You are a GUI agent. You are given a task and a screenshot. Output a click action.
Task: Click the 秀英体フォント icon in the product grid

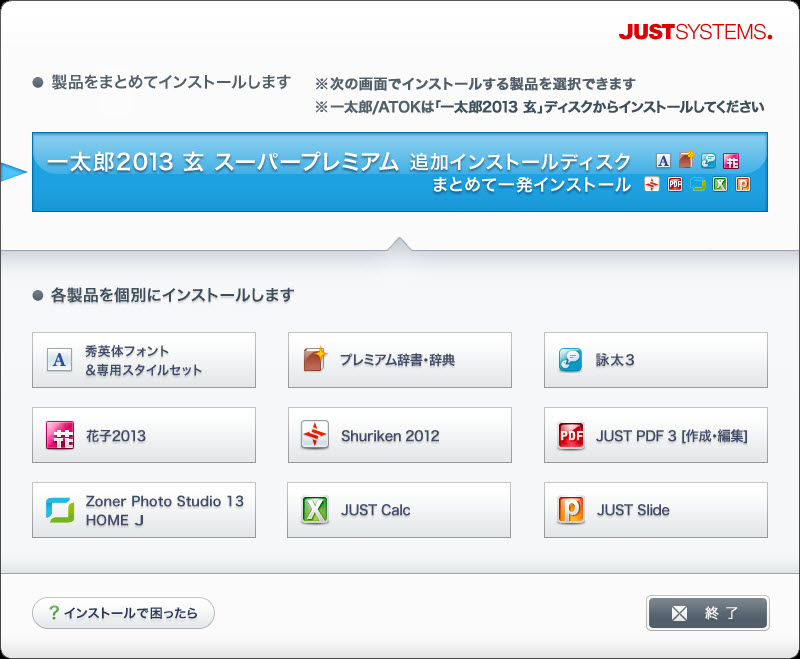pyautogui.click(x=59, y=360)
